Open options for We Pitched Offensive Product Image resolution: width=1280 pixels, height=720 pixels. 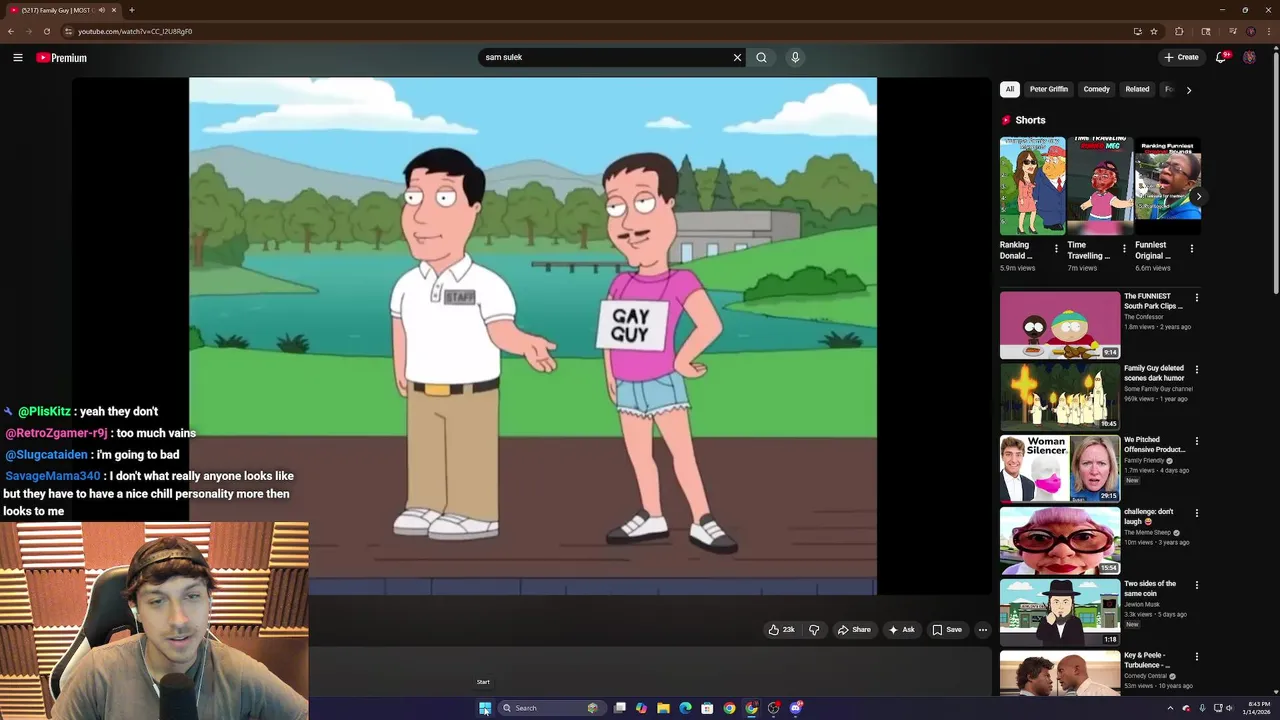(x=1196, y=441)
